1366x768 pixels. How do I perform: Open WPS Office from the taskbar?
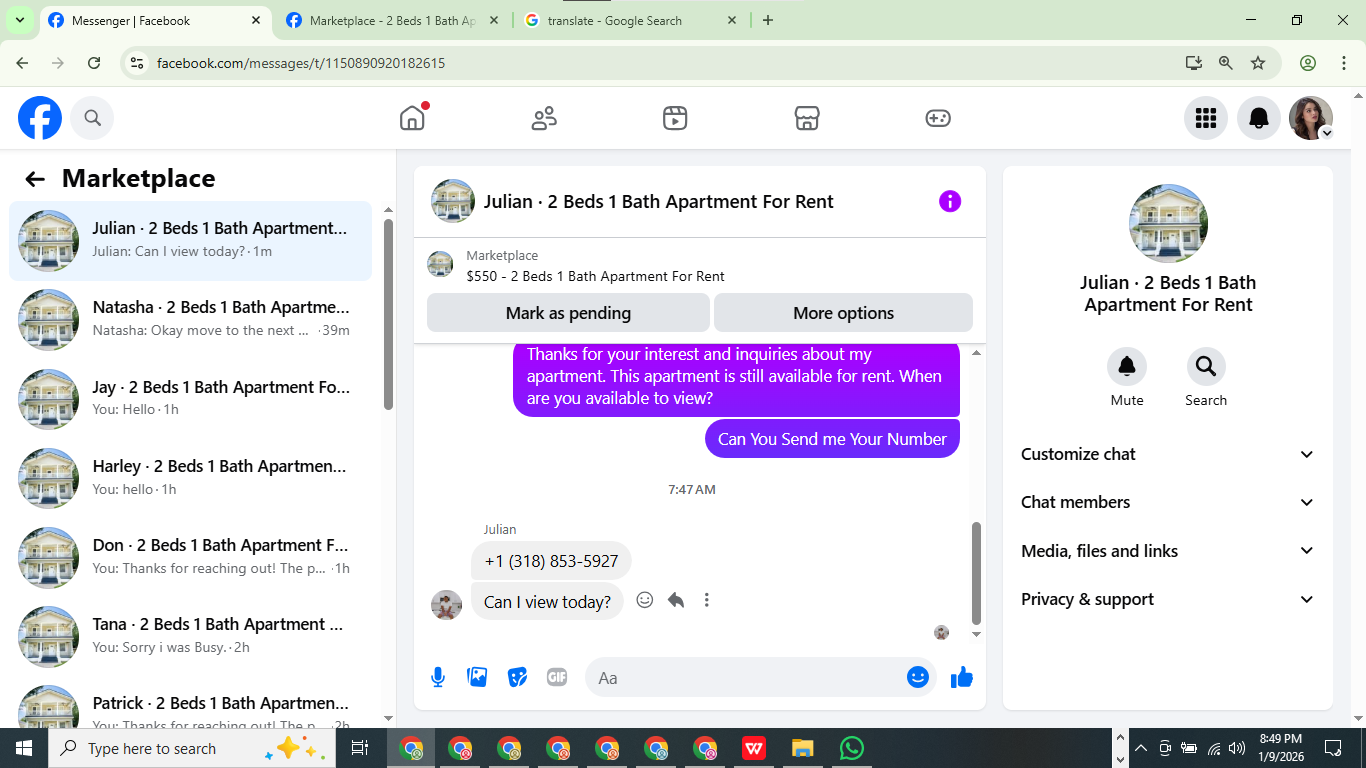tap(754, 748)
